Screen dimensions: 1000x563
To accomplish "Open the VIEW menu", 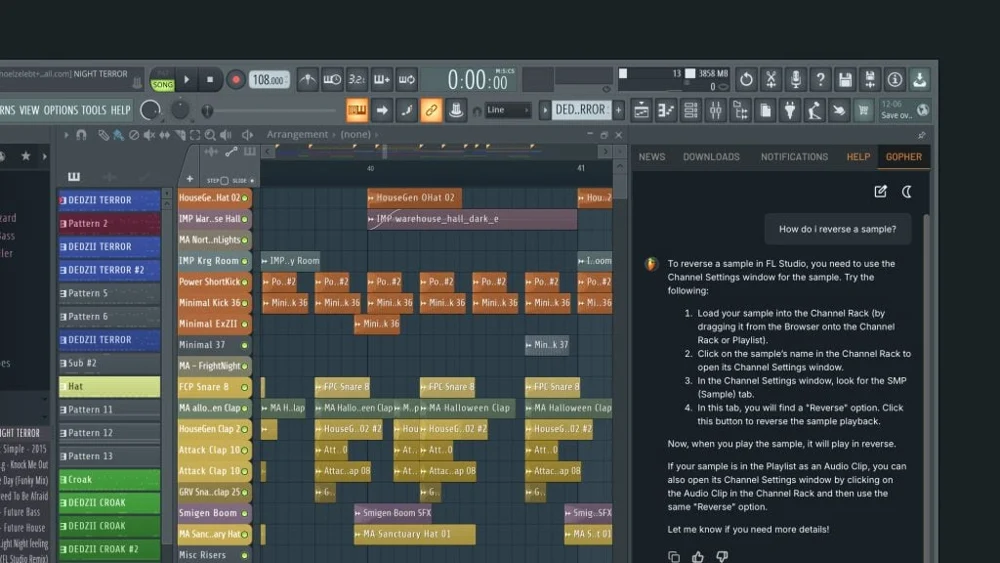I will point(29,110).
